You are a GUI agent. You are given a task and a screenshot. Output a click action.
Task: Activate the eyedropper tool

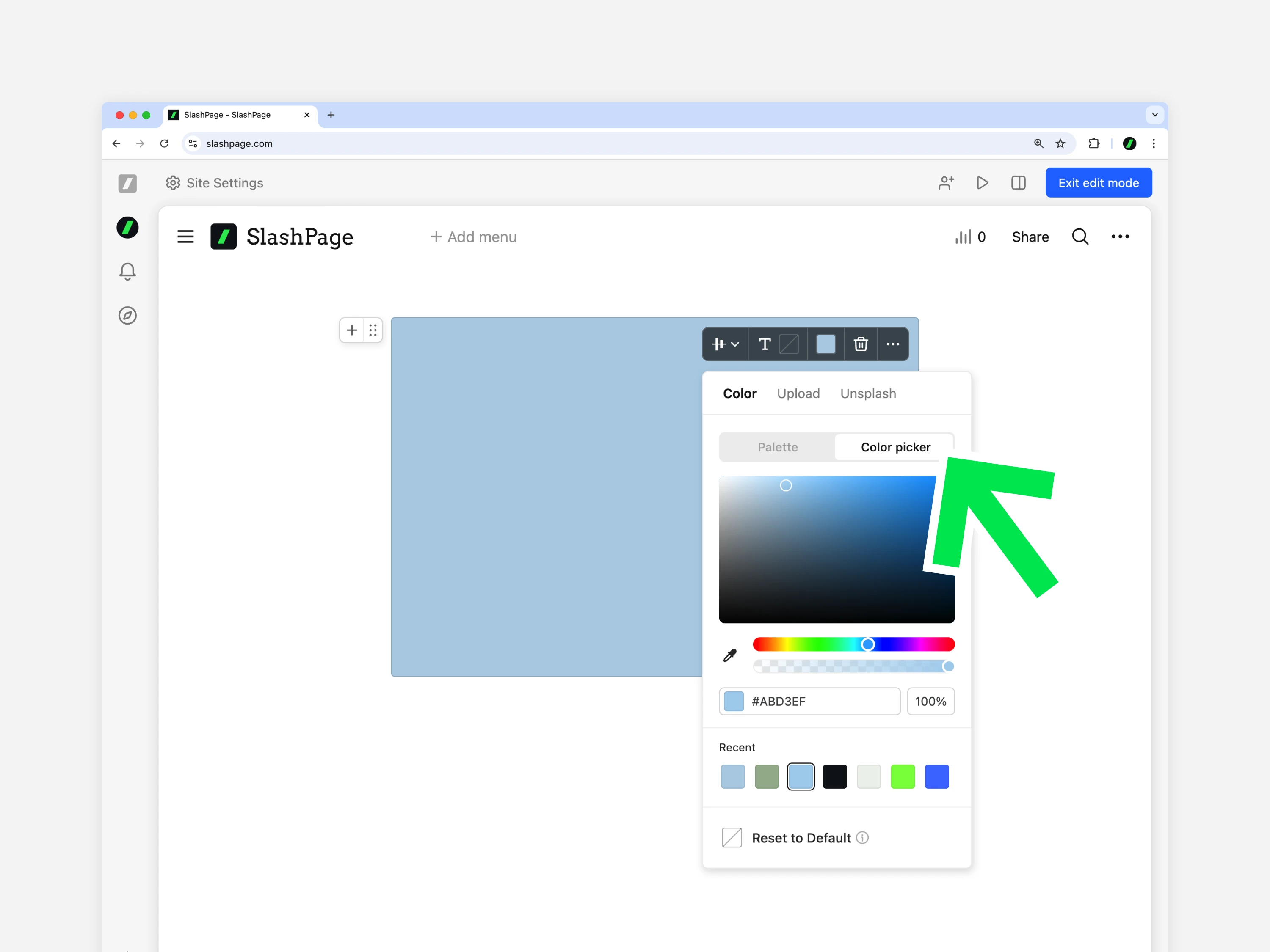[x=730, y=655]
